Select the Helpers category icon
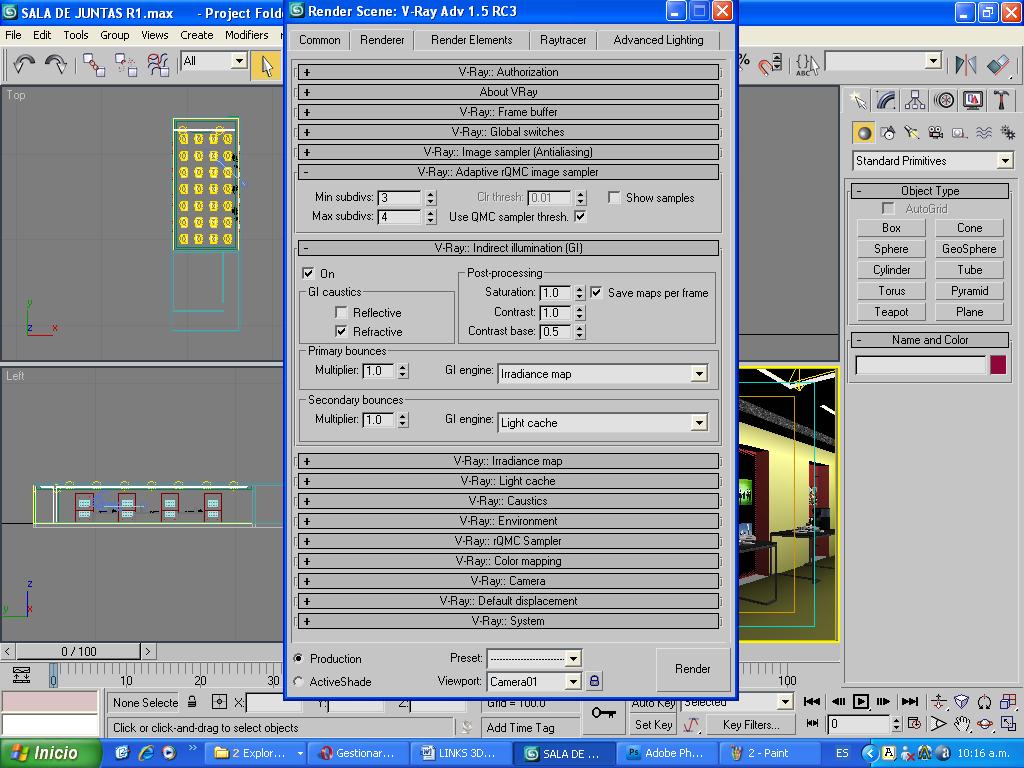Viewport: 1024px width, 768px height. 959,133
